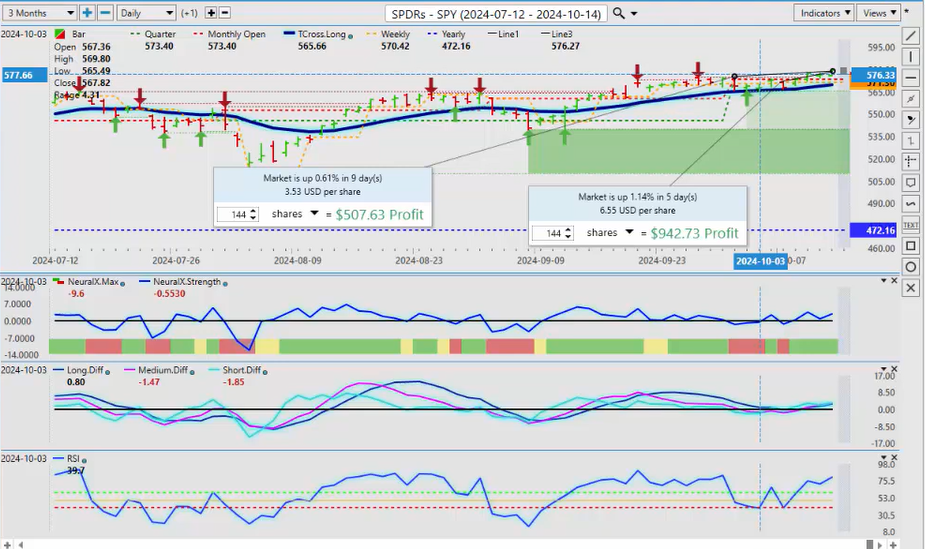Decrease shares in $507.63 profit box
This screenshot has height=549, width=925.
[x=253, y=218]
